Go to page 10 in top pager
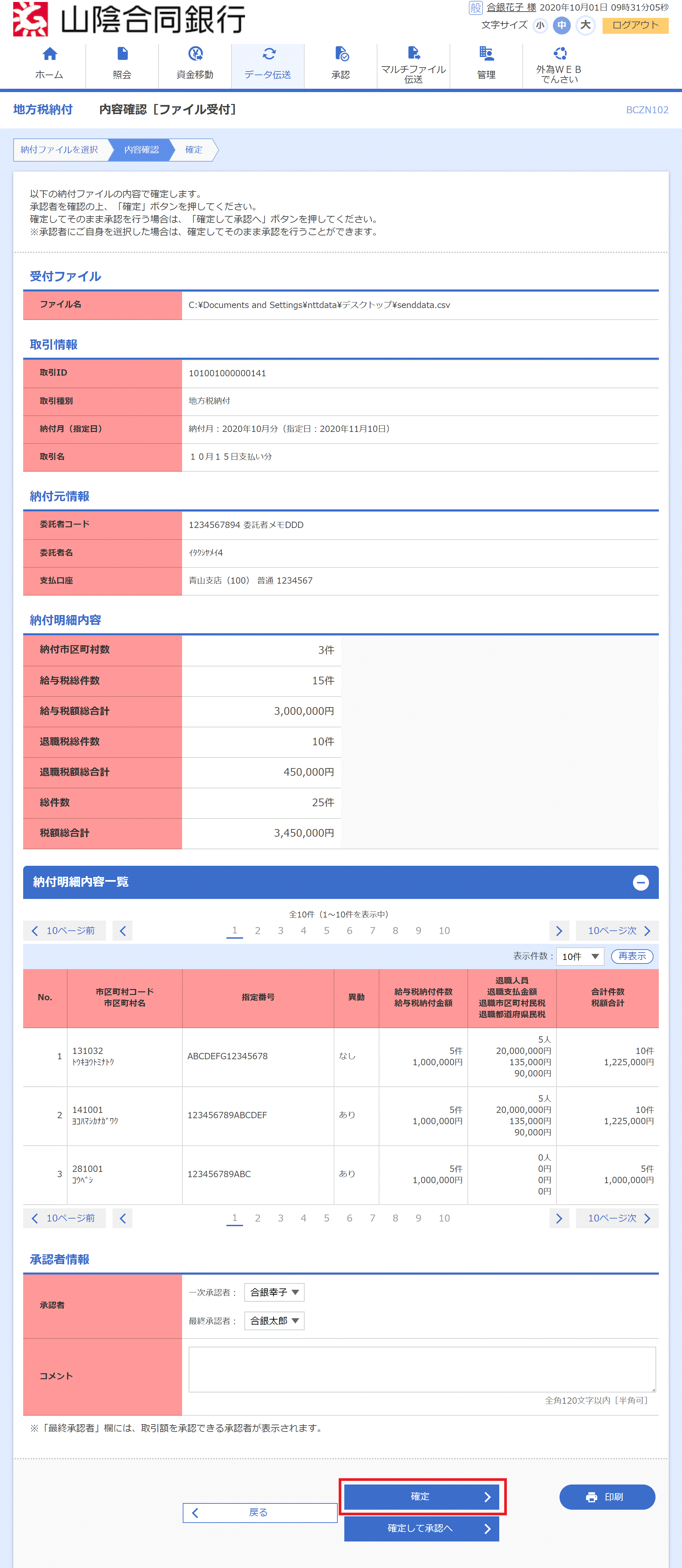 click(x=444, y=931)
